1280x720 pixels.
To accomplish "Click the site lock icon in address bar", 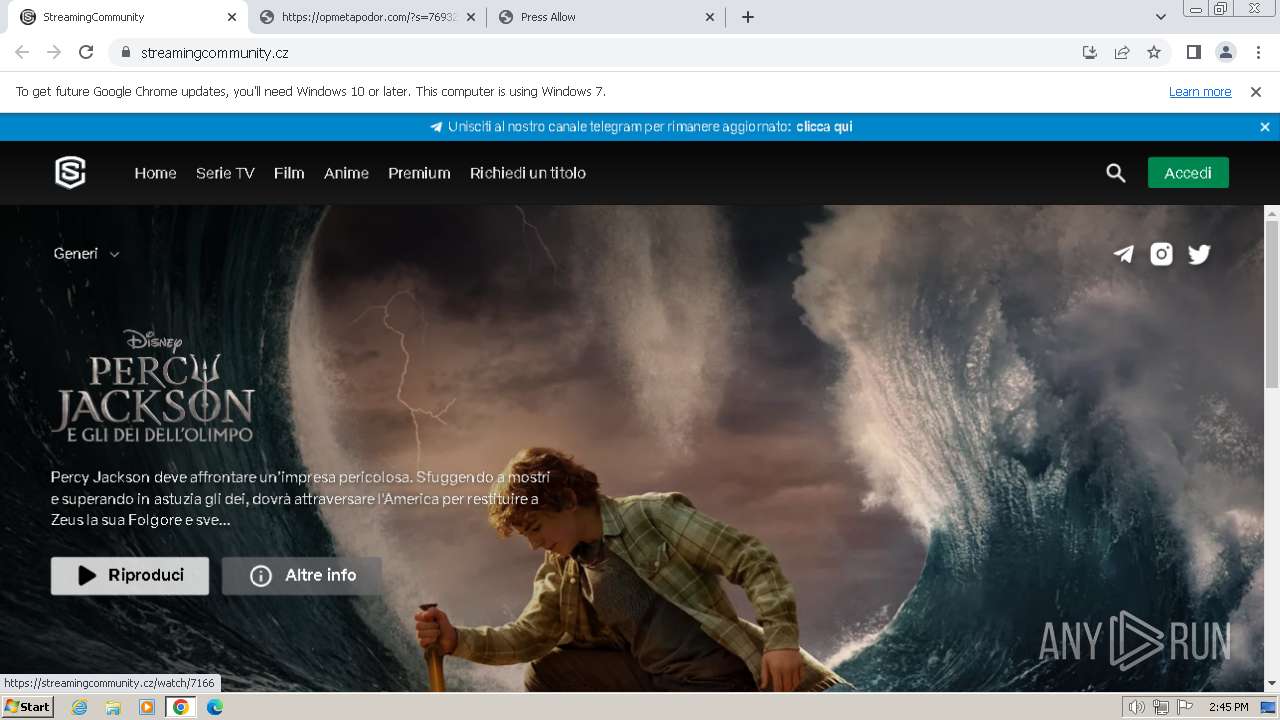I will point(125,53).
